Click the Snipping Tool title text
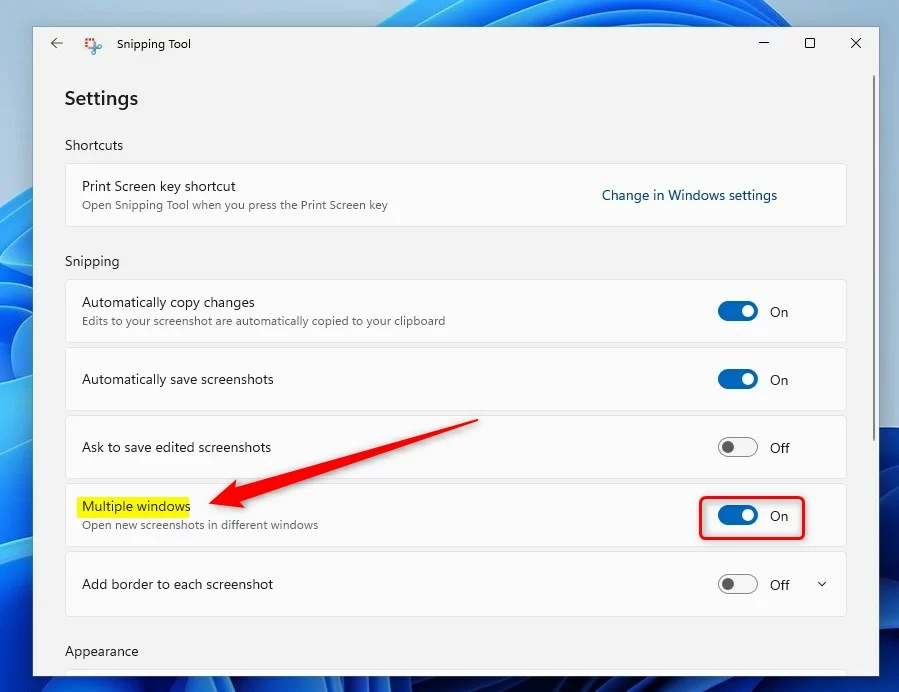The image size is (899, 692). [x=153, y=43]
